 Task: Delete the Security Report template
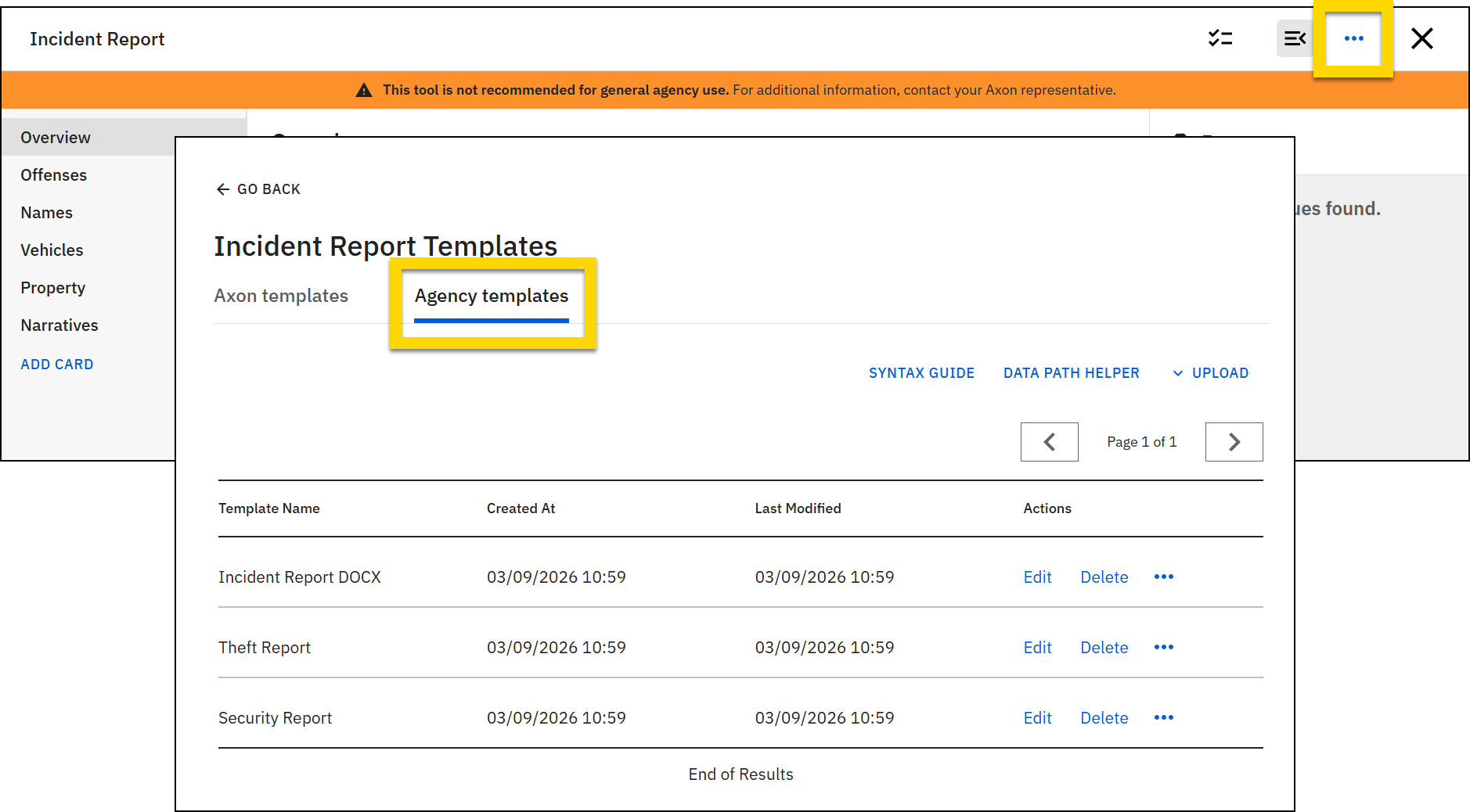(1104, 717)
